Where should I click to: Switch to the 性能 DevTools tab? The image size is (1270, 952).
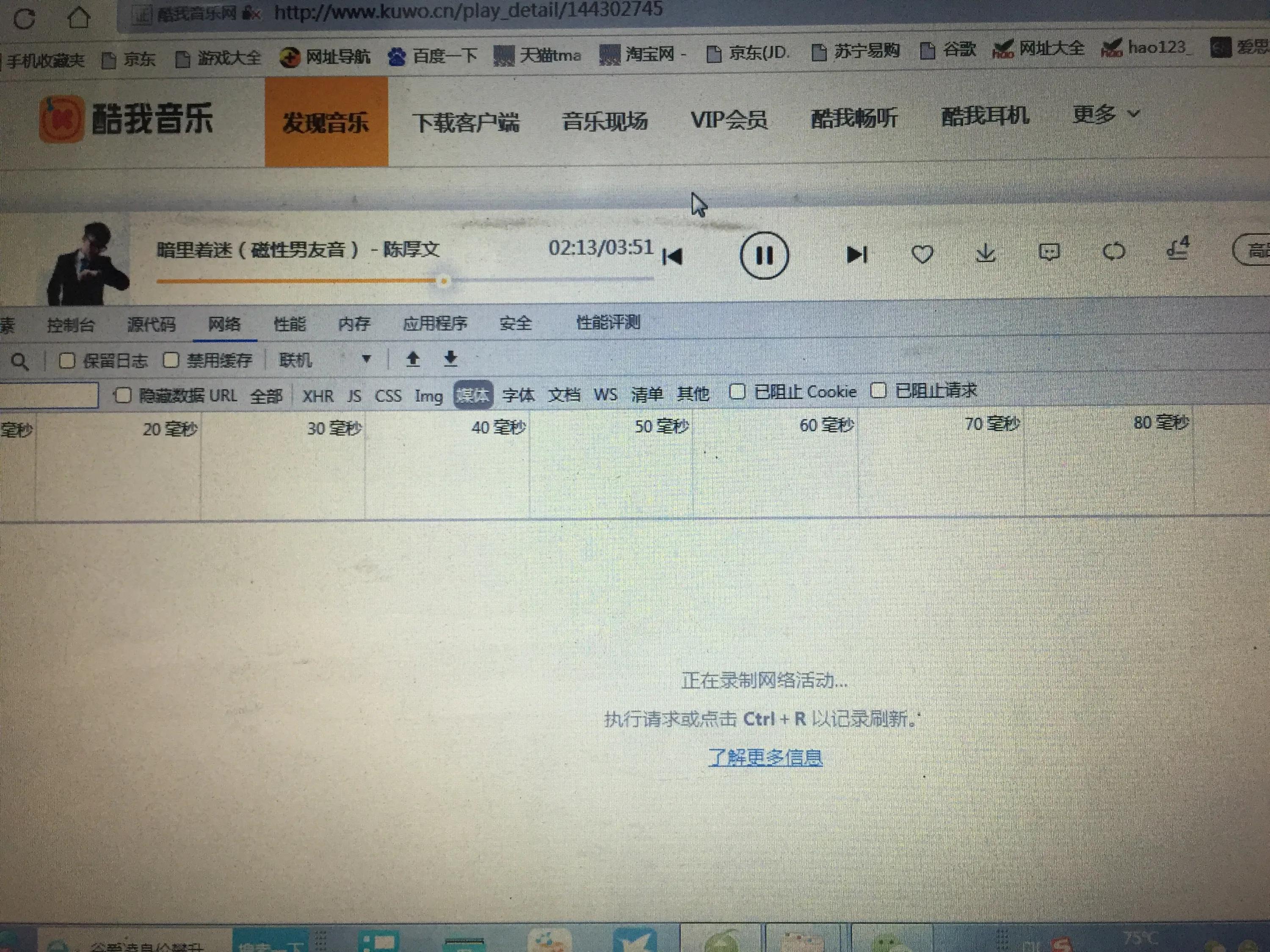point(290,324)
